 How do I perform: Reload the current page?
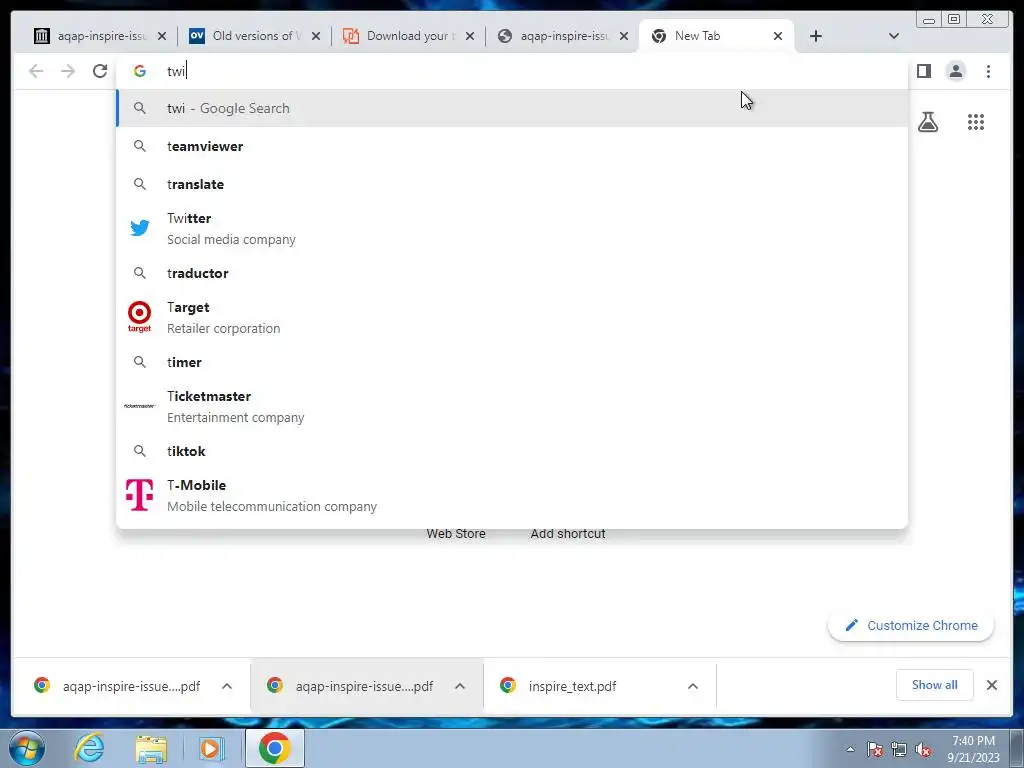coord(100,71)
